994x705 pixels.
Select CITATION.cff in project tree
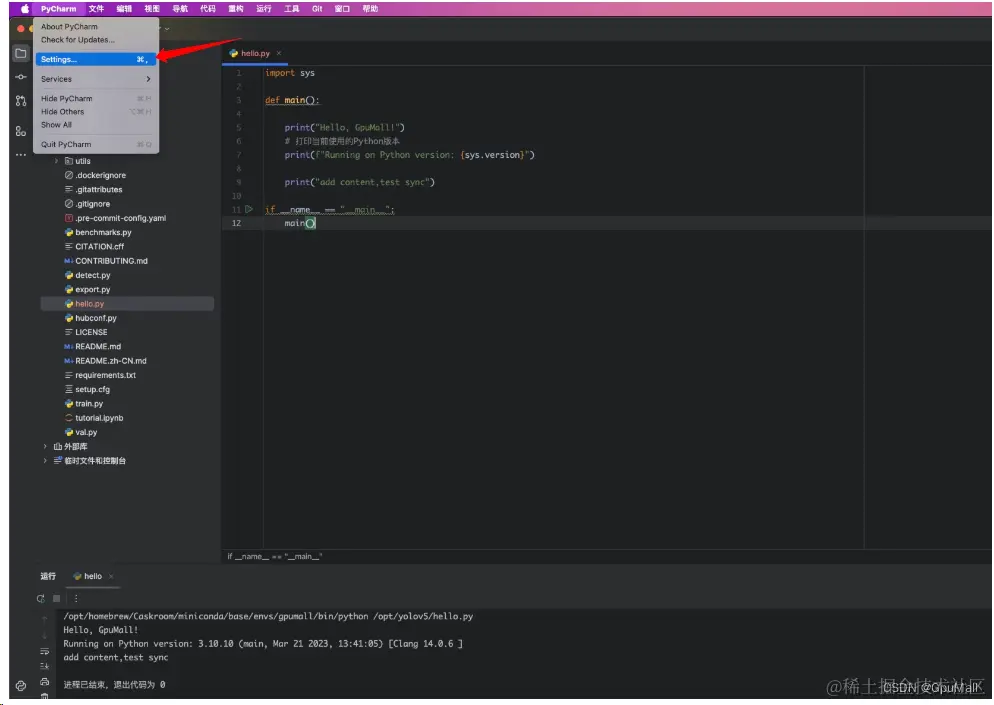pyautogui.click(x=94, y=247)
